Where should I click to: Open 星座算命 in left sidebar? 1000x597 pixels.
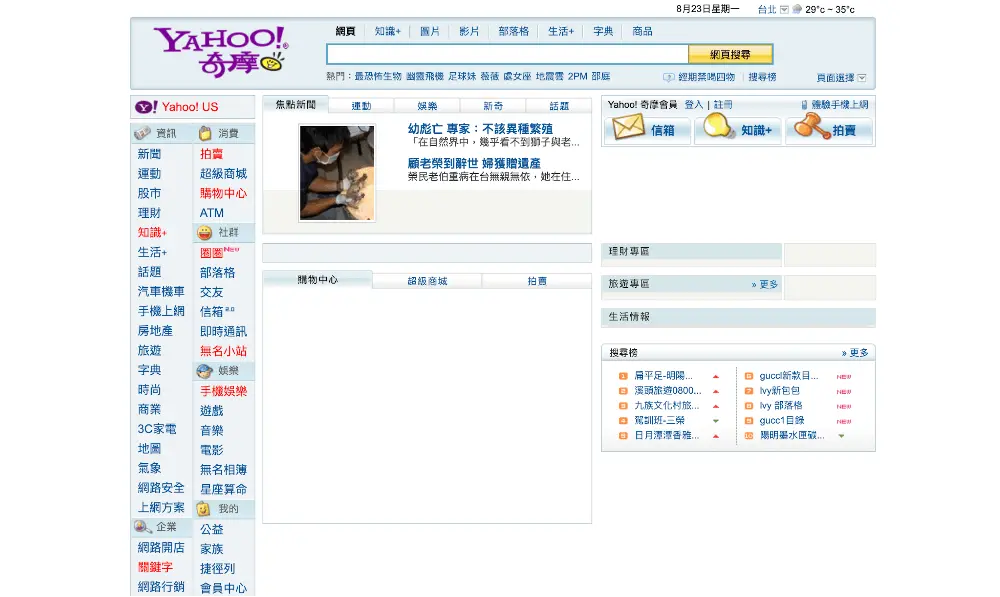click(x=223, y=489)
